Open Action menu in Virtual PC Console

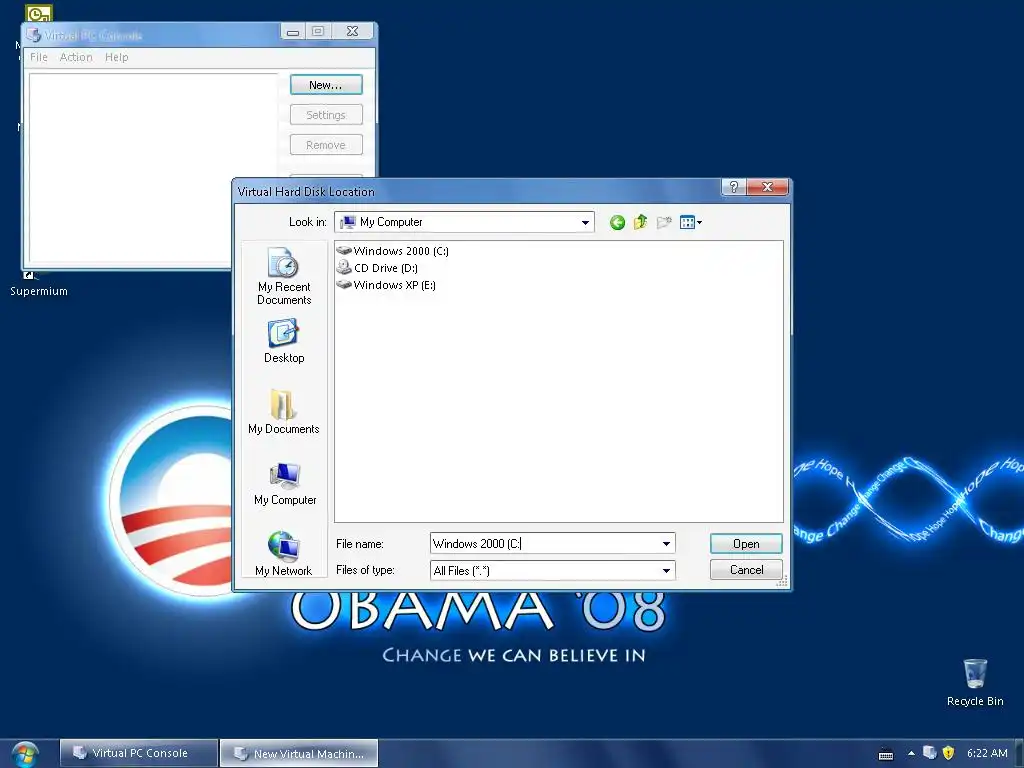pyautogui.click(x=76, y=57)
